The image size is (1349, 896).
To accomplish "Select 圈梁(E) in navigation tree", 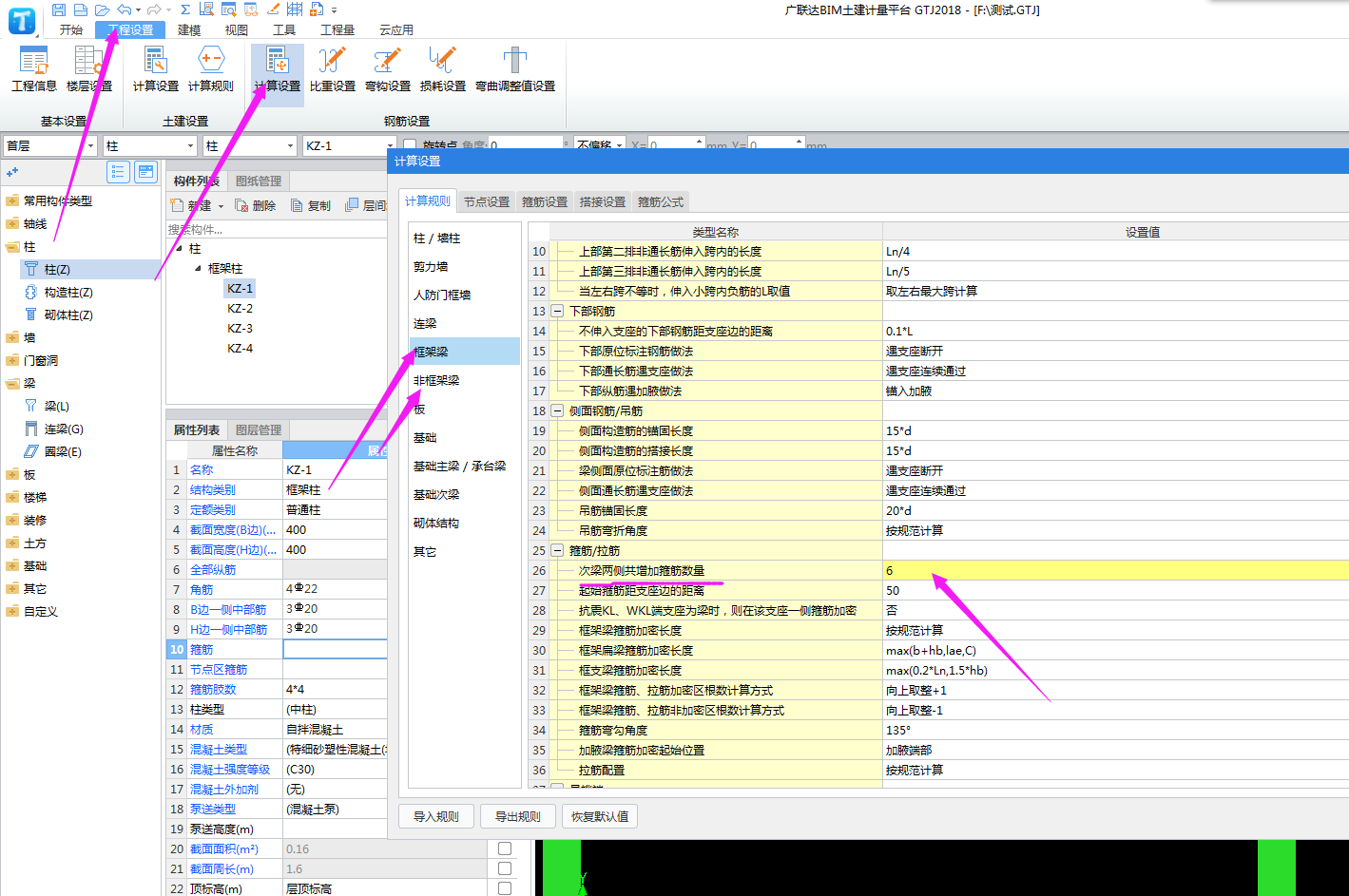I will [64, 452].
